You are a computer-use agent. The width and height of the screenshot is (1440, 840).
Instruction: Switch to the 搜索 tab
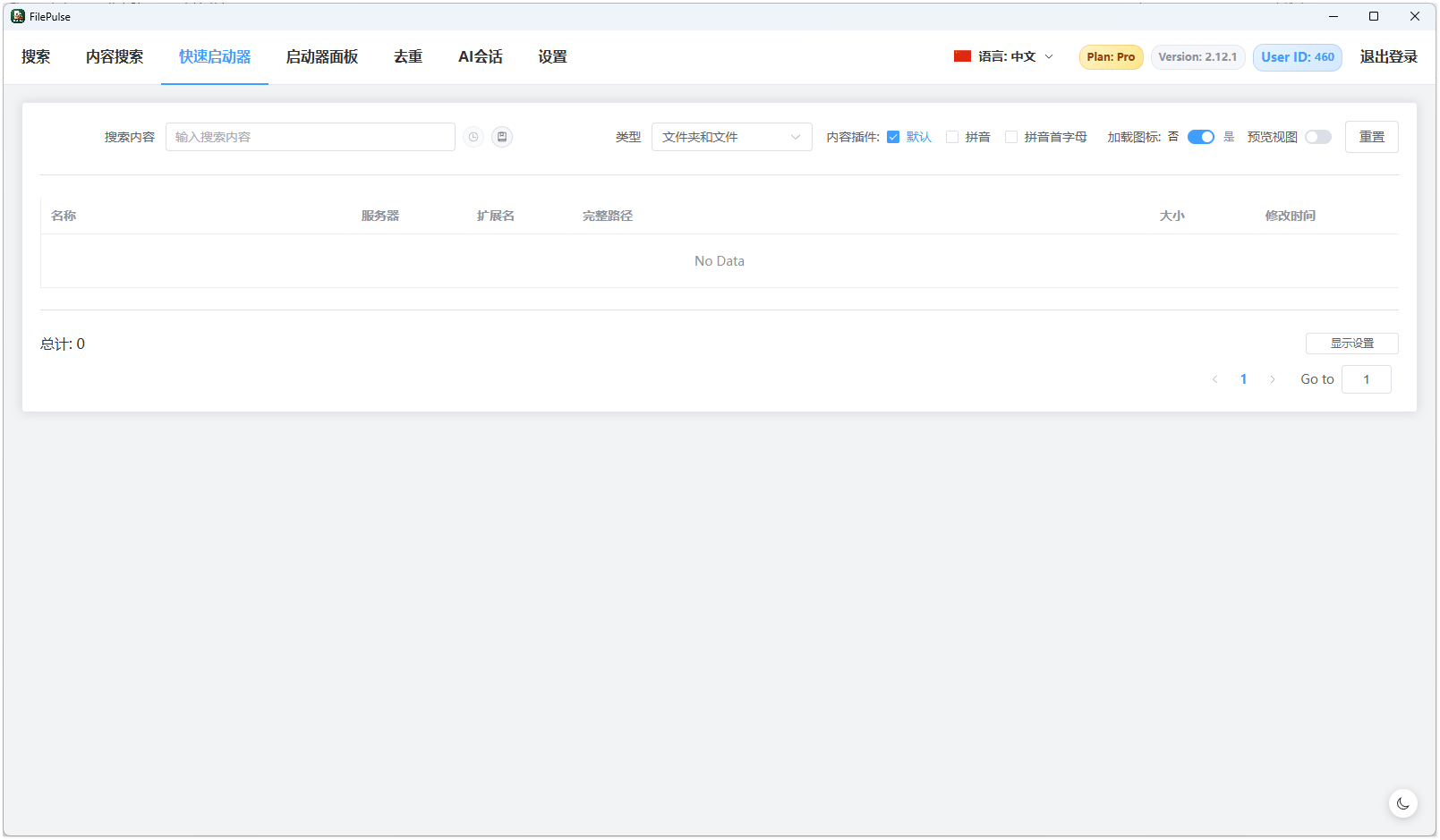pos(36,56)
